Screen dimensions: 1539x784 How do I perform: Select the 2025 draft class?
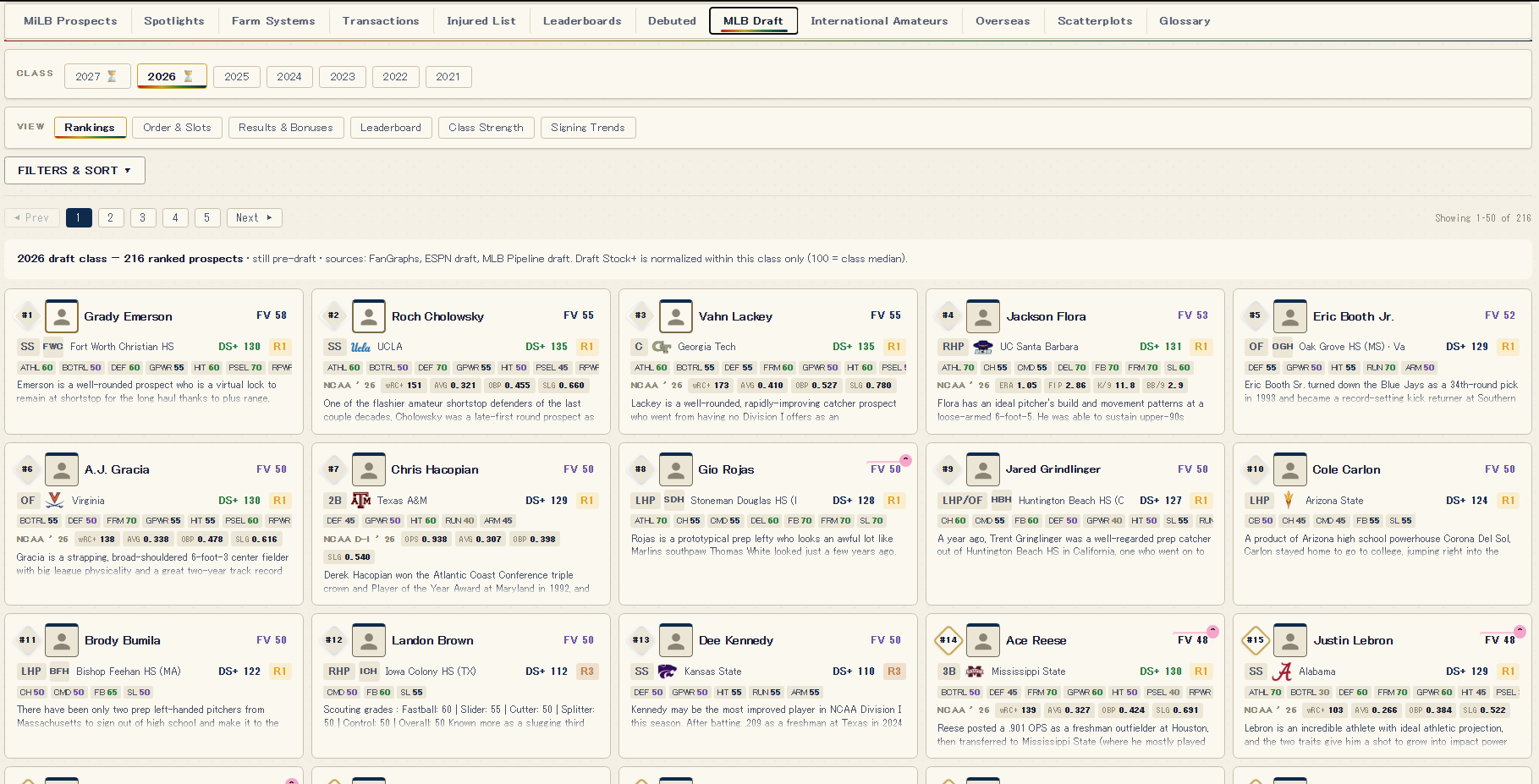[x=237, y=76]
